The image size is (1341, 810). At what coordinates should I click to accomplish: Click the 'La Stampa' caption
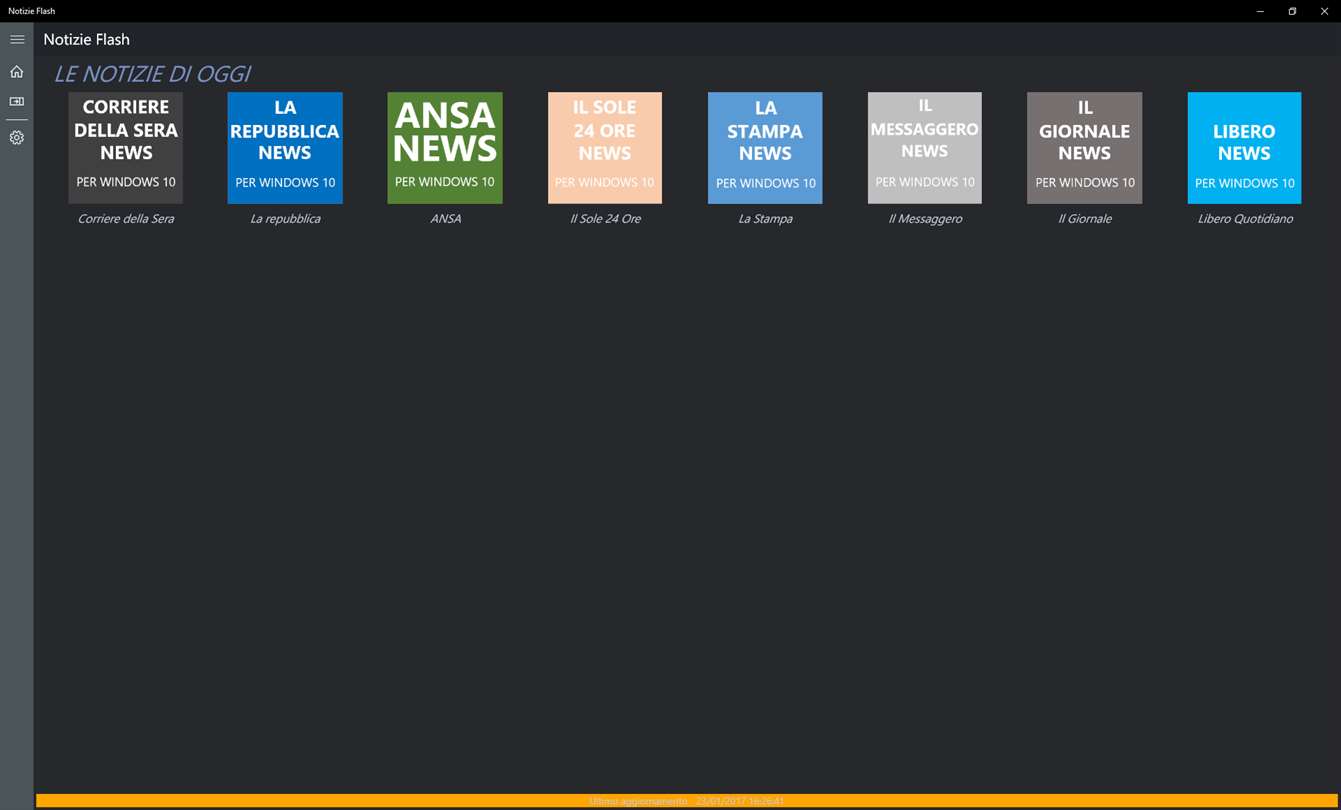765,219
